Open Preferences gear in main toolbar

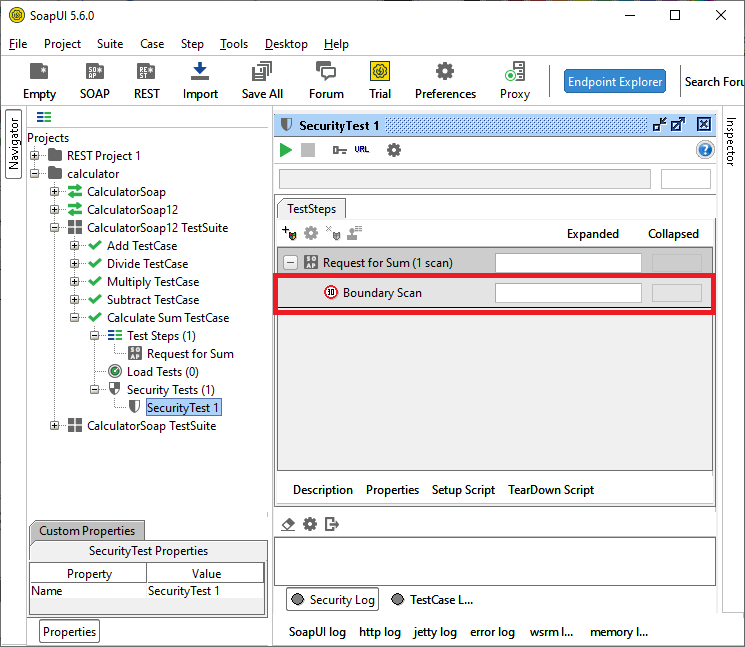click(445, 81)
